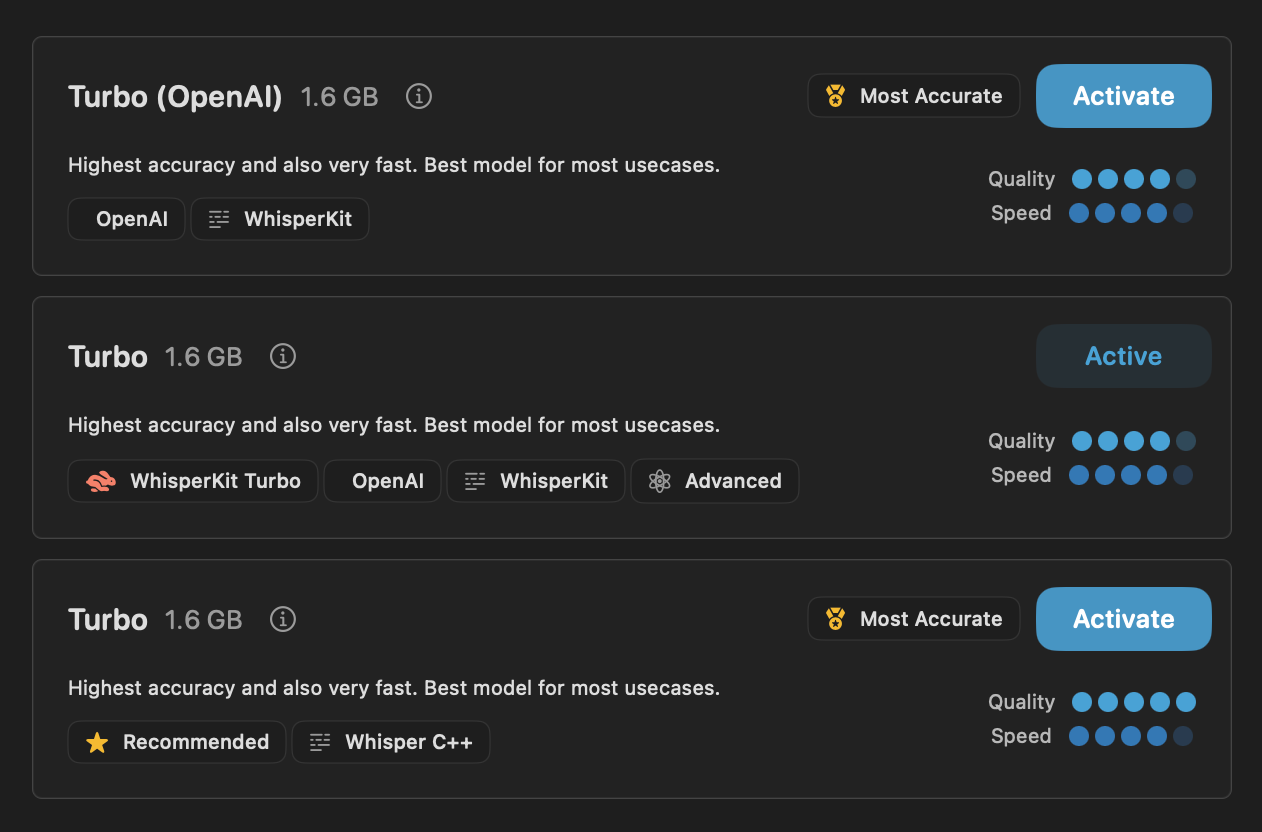Image resolution: width=1262 pixels, height=832 pixels.
Task: Click the Whisper C++ lines icon
Action: coord(320,742)
